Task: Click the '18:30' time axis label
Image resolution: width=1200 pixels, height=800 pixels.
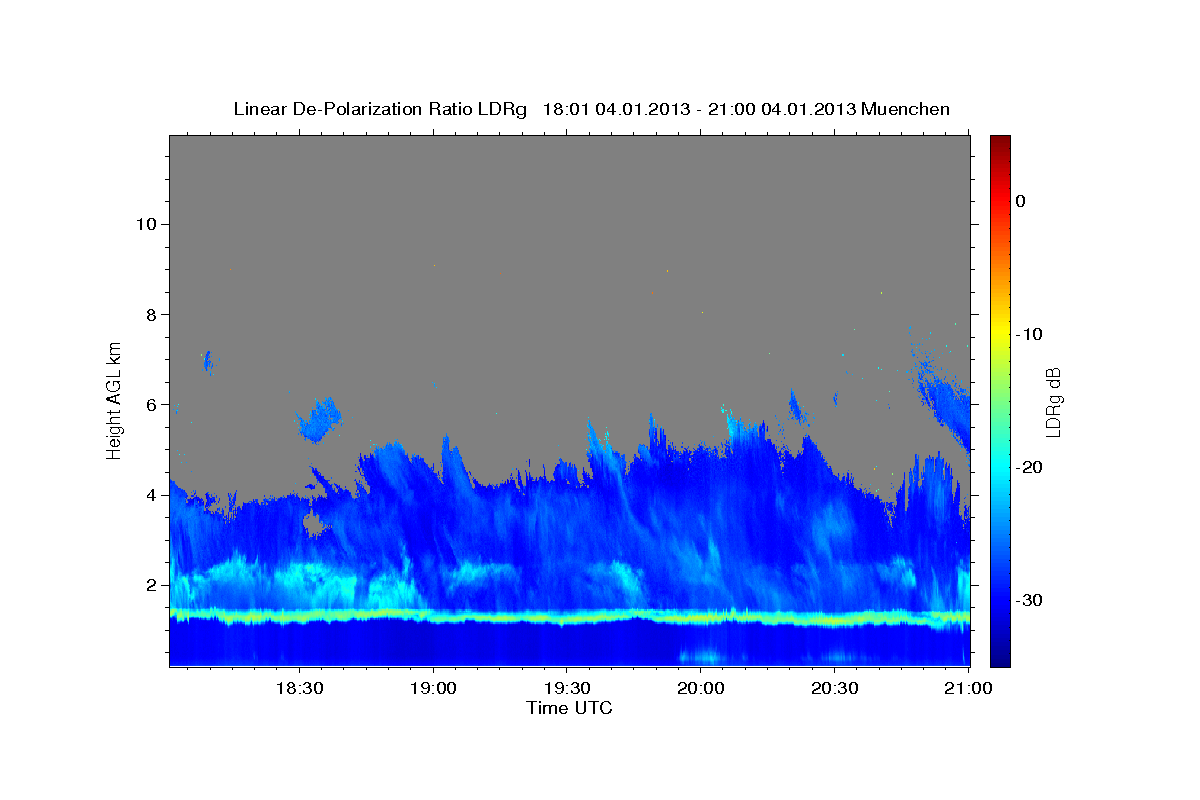Action: (x=299, y=688)
